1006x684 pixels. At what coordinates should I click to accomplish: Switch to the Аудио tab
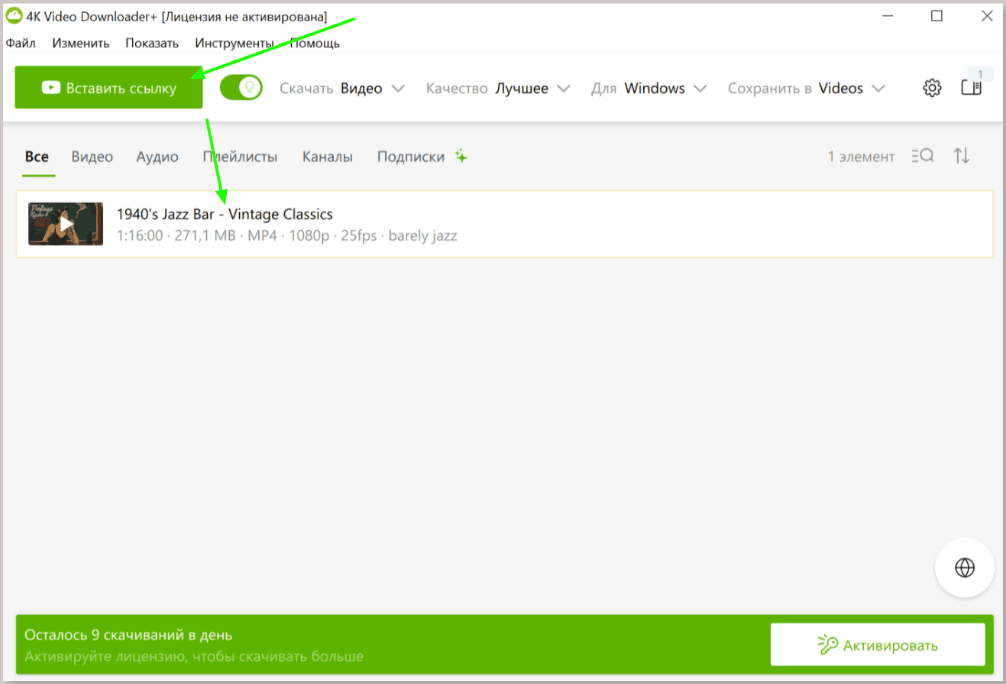pyautogui.click(x=157, y=157)
